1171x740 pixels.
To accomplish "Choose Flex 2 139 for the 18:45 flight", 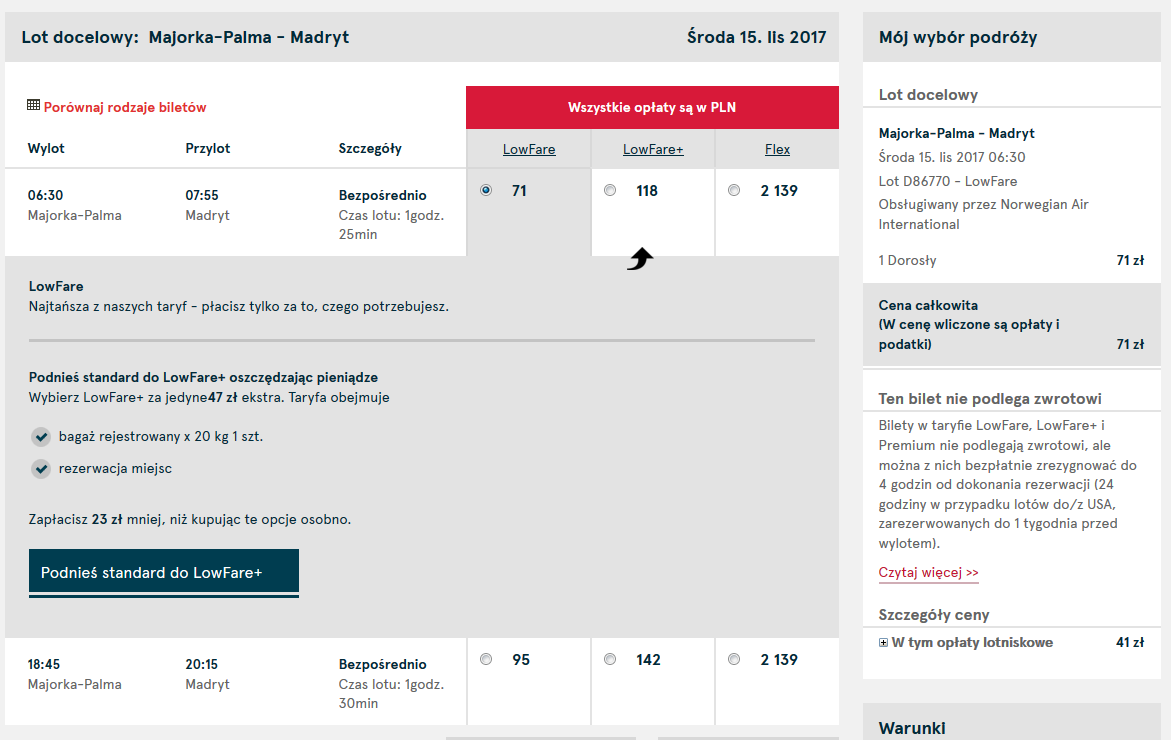I will pos(734,659).
